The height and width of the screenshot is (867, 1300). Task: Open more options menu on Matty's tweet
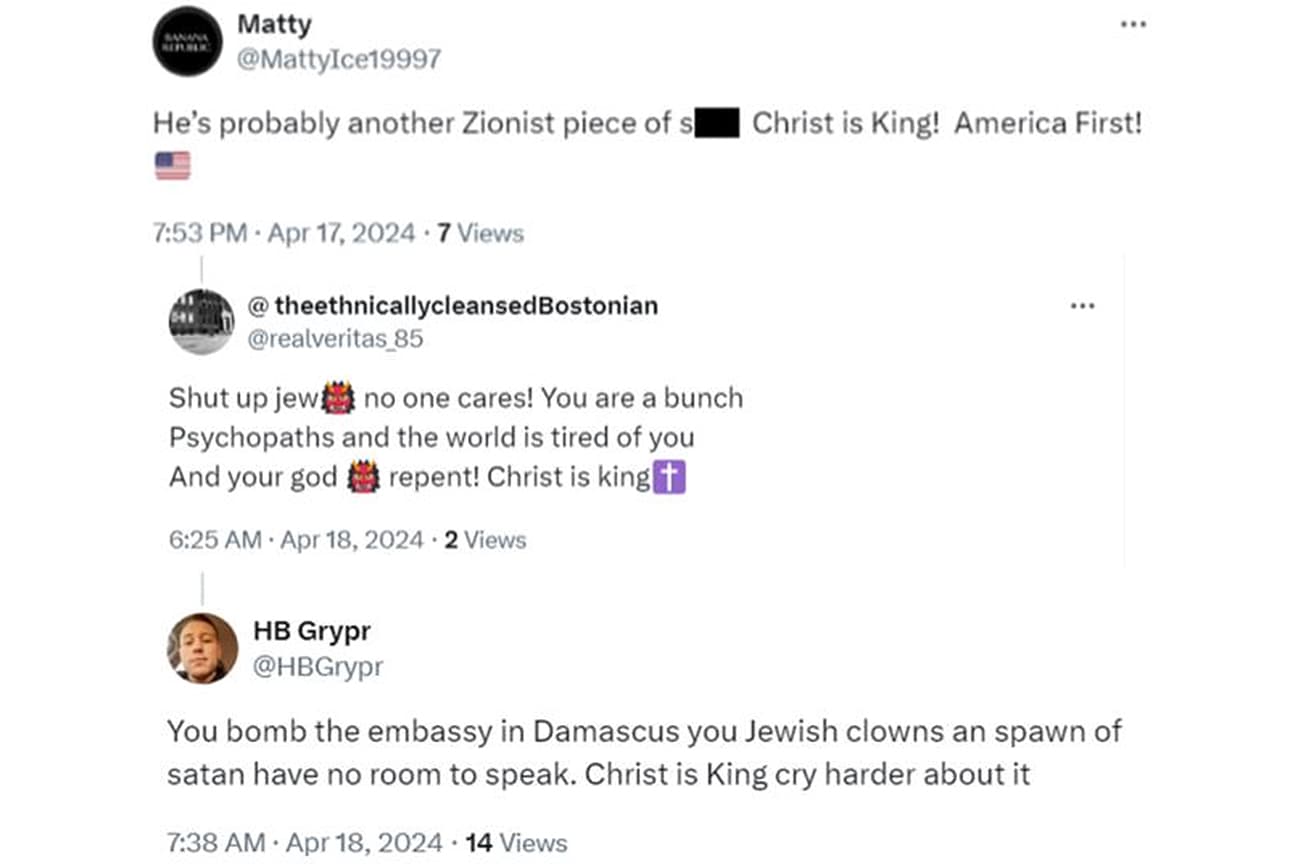point(1133,25)
